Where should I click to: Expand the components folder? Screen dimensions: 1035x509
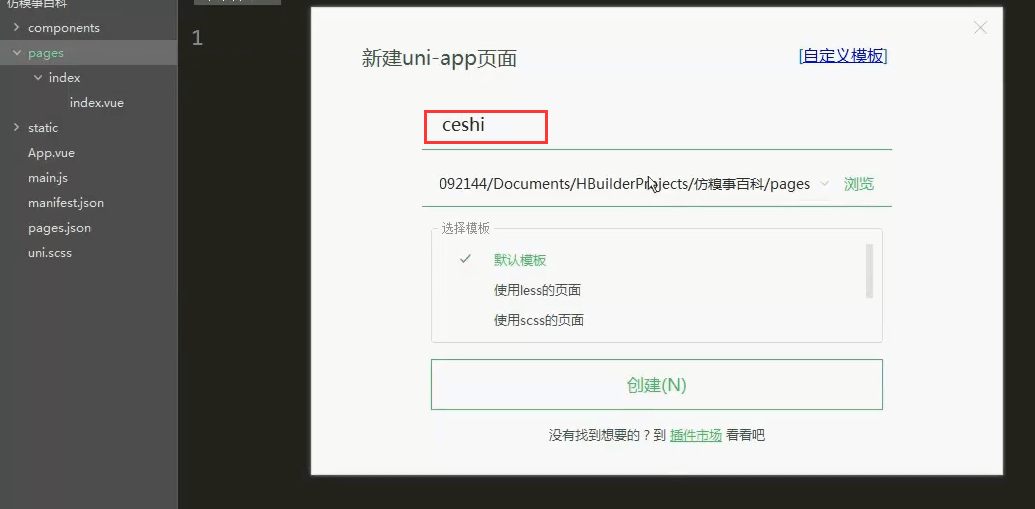[x=17, y=28]
